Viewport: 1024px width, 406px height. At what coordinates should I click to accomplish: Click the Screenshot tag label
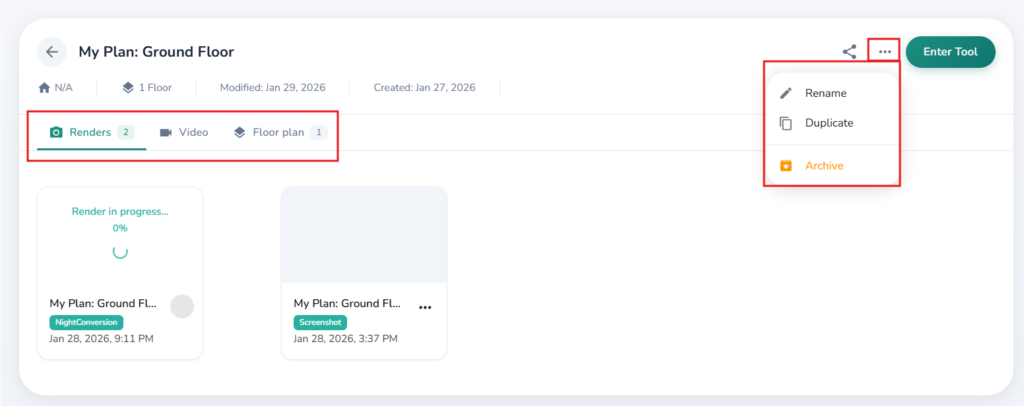point(320,322)
